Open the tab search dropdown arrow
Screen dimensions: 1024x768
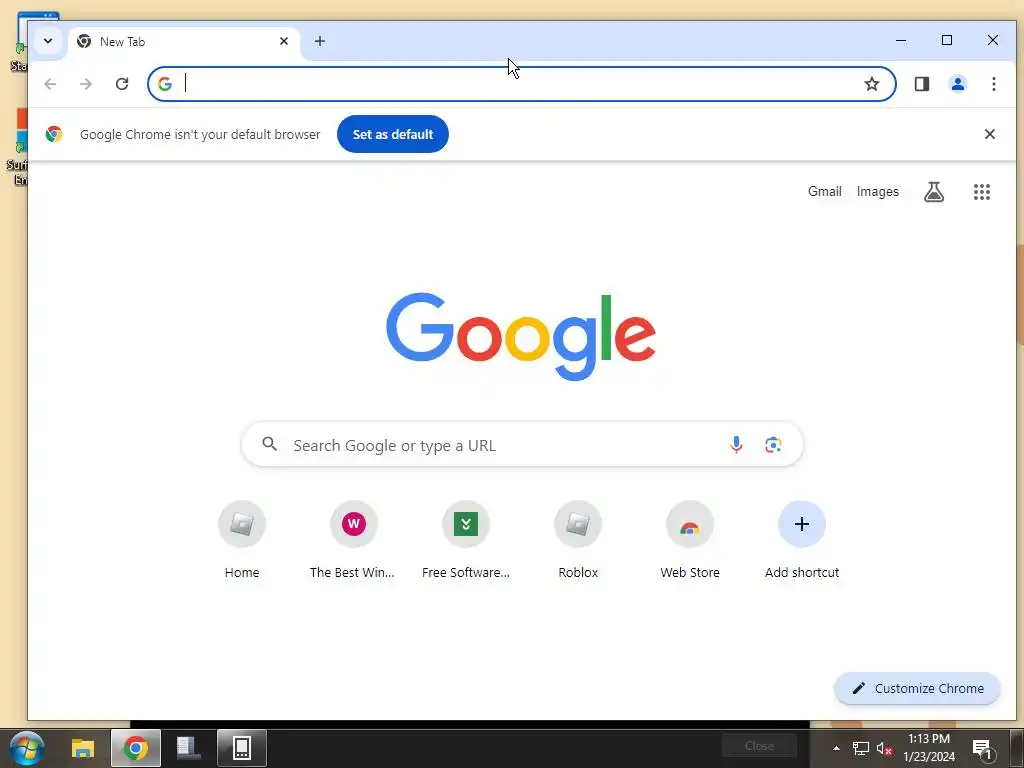pyautogui.click(x=48, y=40)
